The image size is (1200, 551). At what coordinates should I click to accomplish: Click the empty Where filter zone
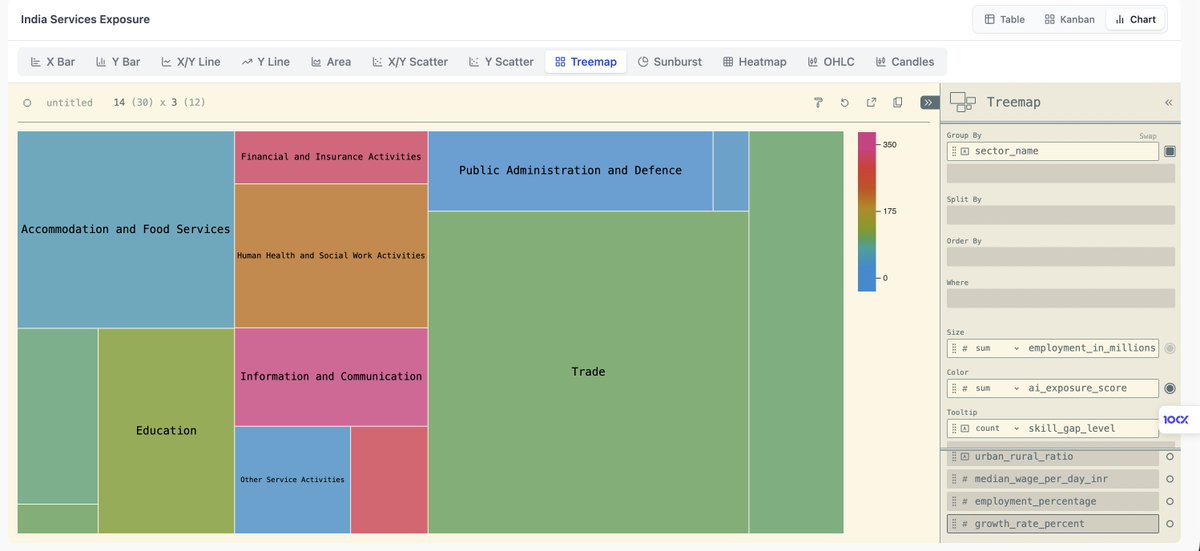coord(1061,298)
